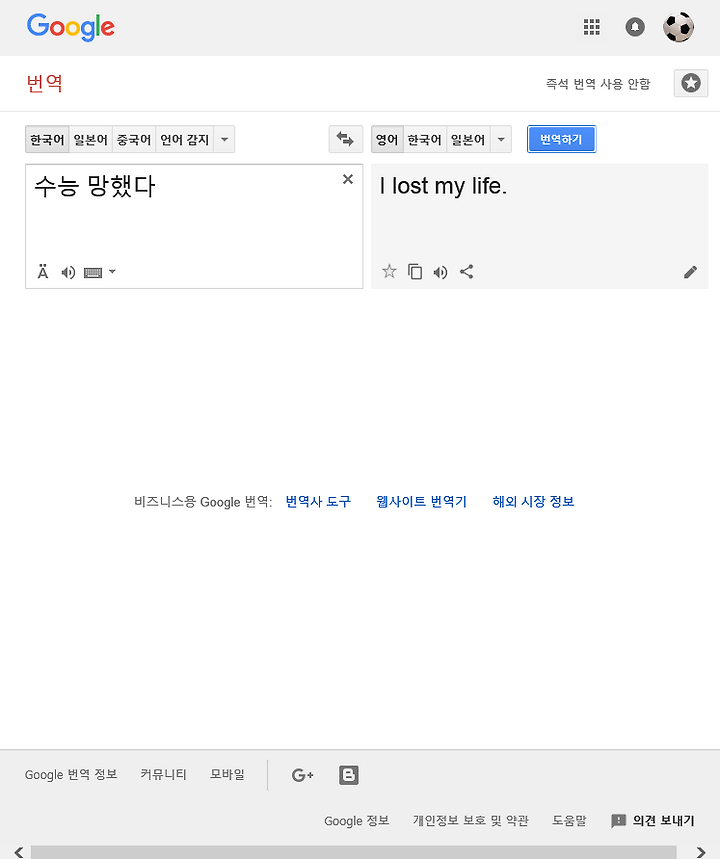Open 커뮤니티 footer link
The width and height of the screenshot is (720, 859).
[x=163, y=775]
